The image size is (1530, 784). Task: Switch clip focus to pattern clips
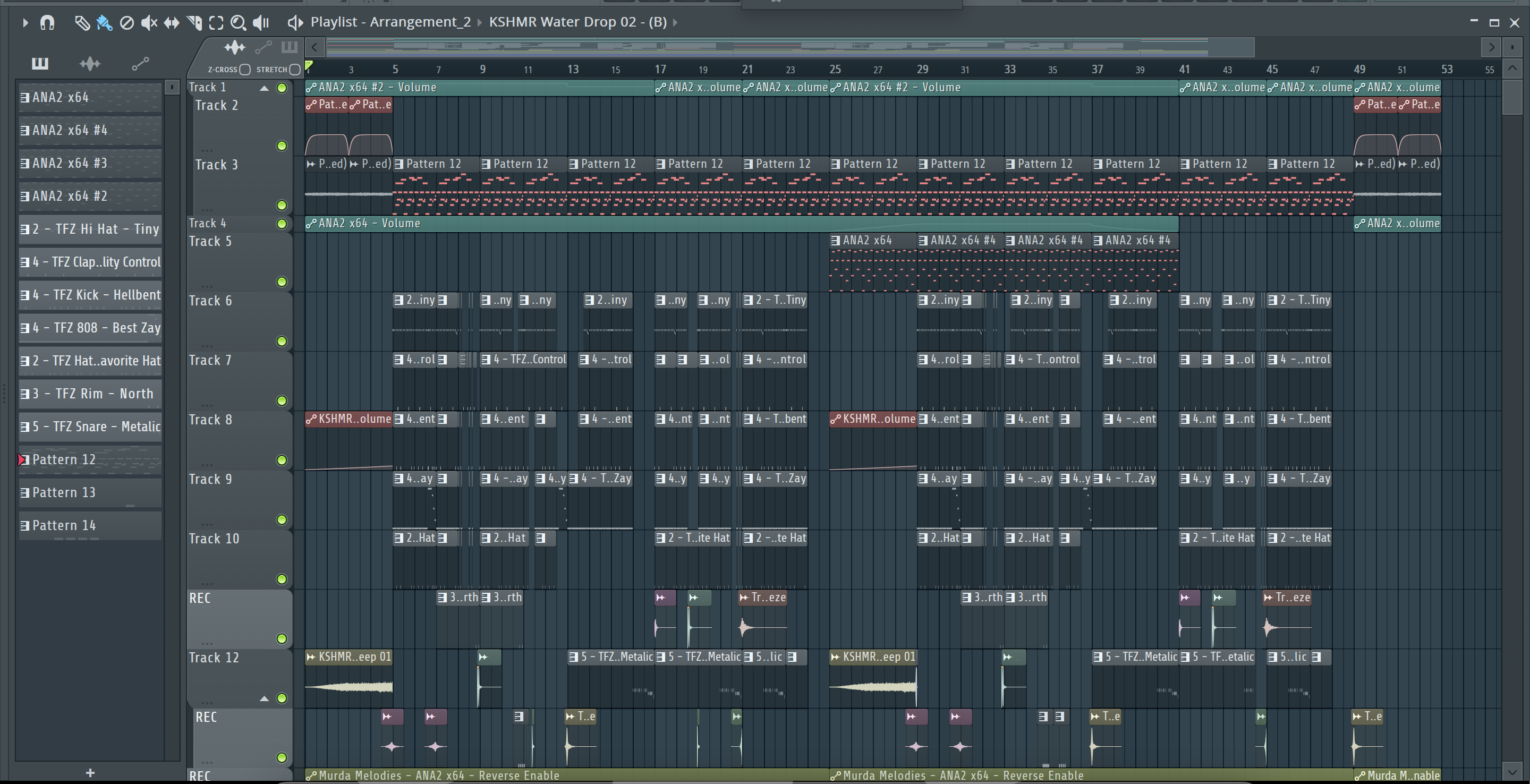[x=289, y=47]
